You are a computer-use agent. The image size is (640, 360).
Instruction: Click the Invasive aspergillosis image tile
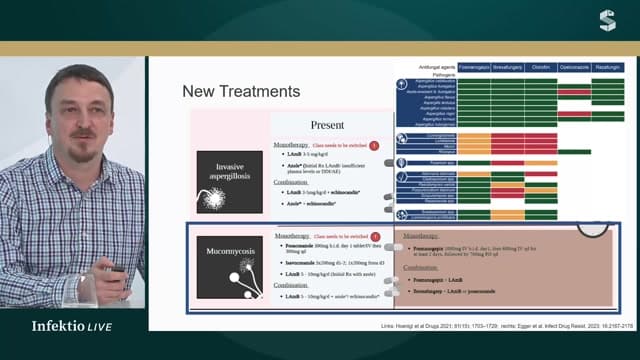[x=230, y=182]
